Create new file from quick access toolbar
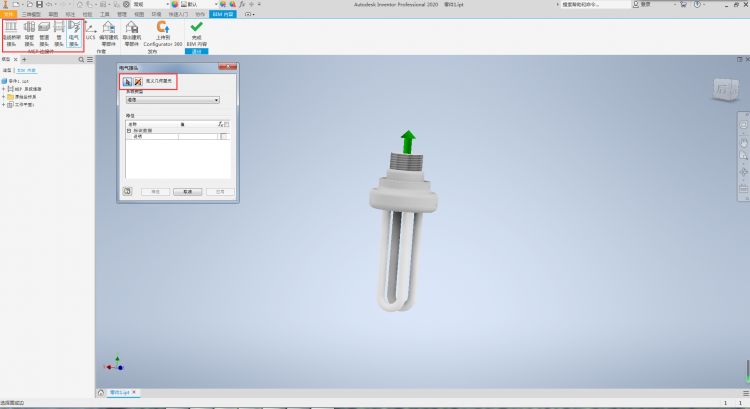Image resolution: width=750 pixels, height=409 pixels. (x=16, y=4)
